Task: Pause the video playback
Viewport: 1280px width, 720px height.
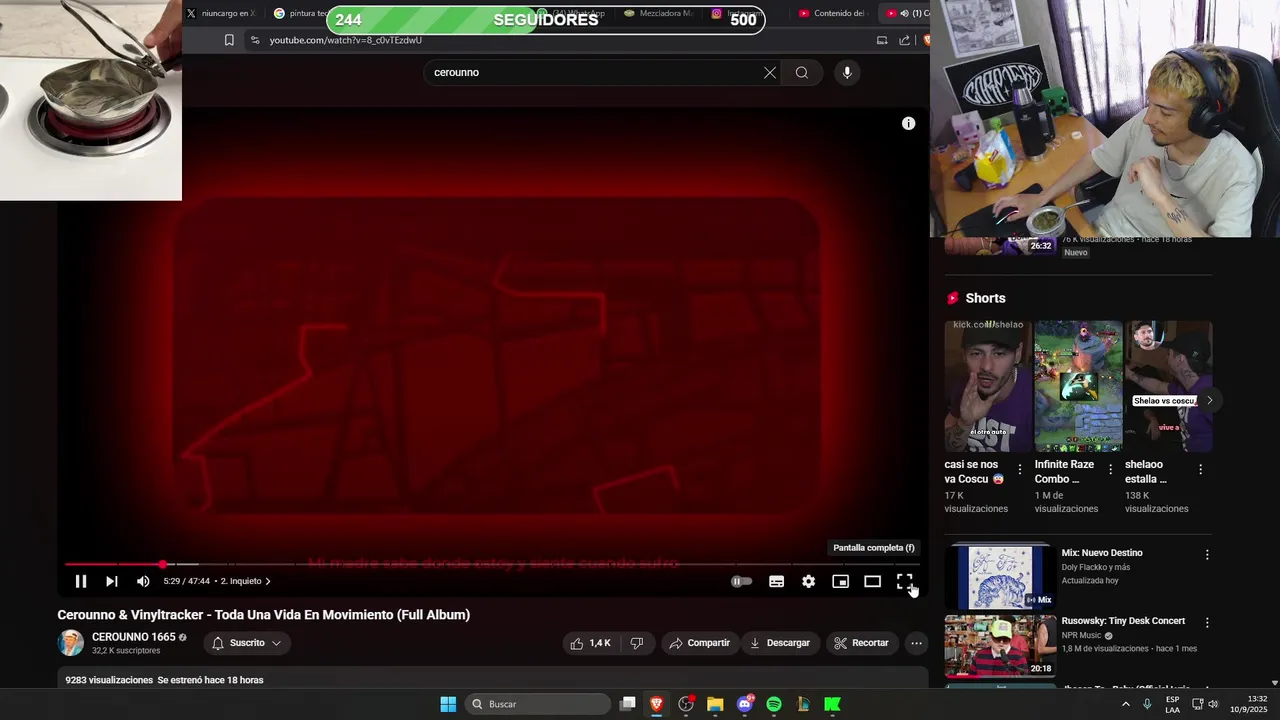Action: 81,581
